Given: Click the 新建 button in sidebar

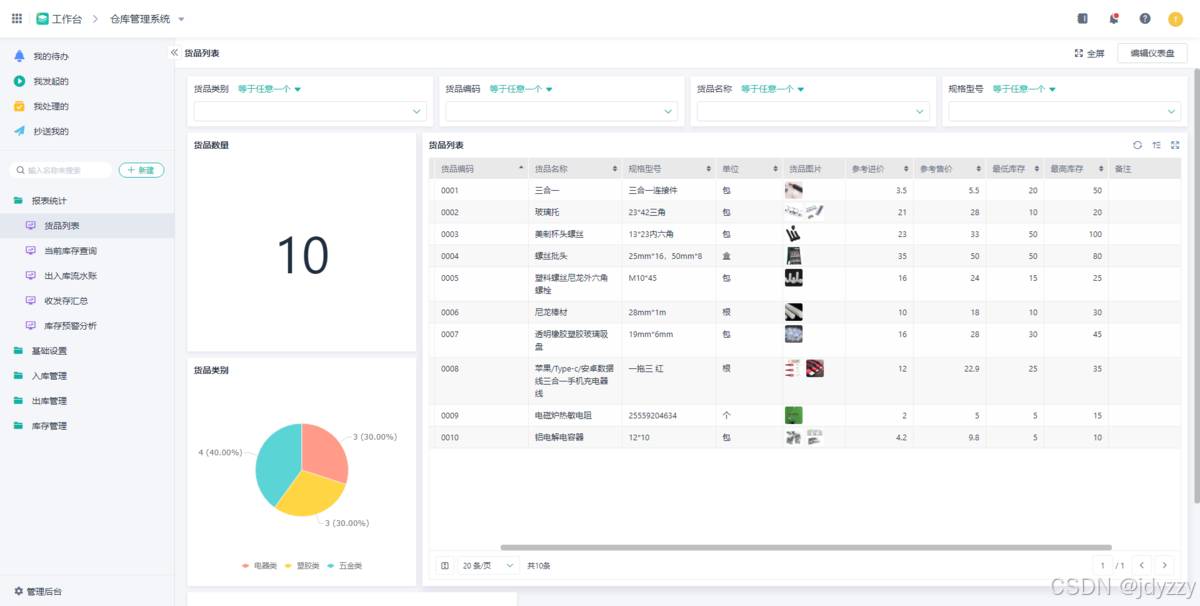Looking at the screenshot, I should 140,170.
